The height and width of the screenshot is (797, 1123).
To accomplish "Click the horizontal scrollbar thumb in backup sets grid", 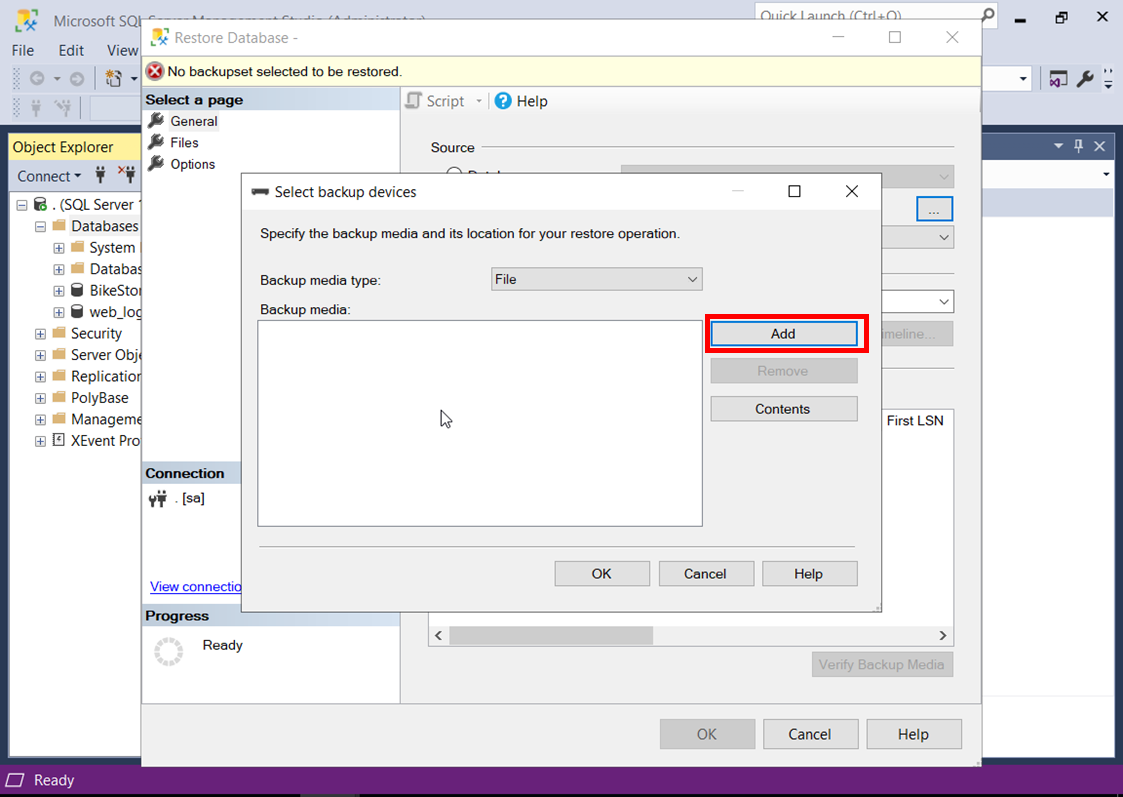I will [551, 636].
